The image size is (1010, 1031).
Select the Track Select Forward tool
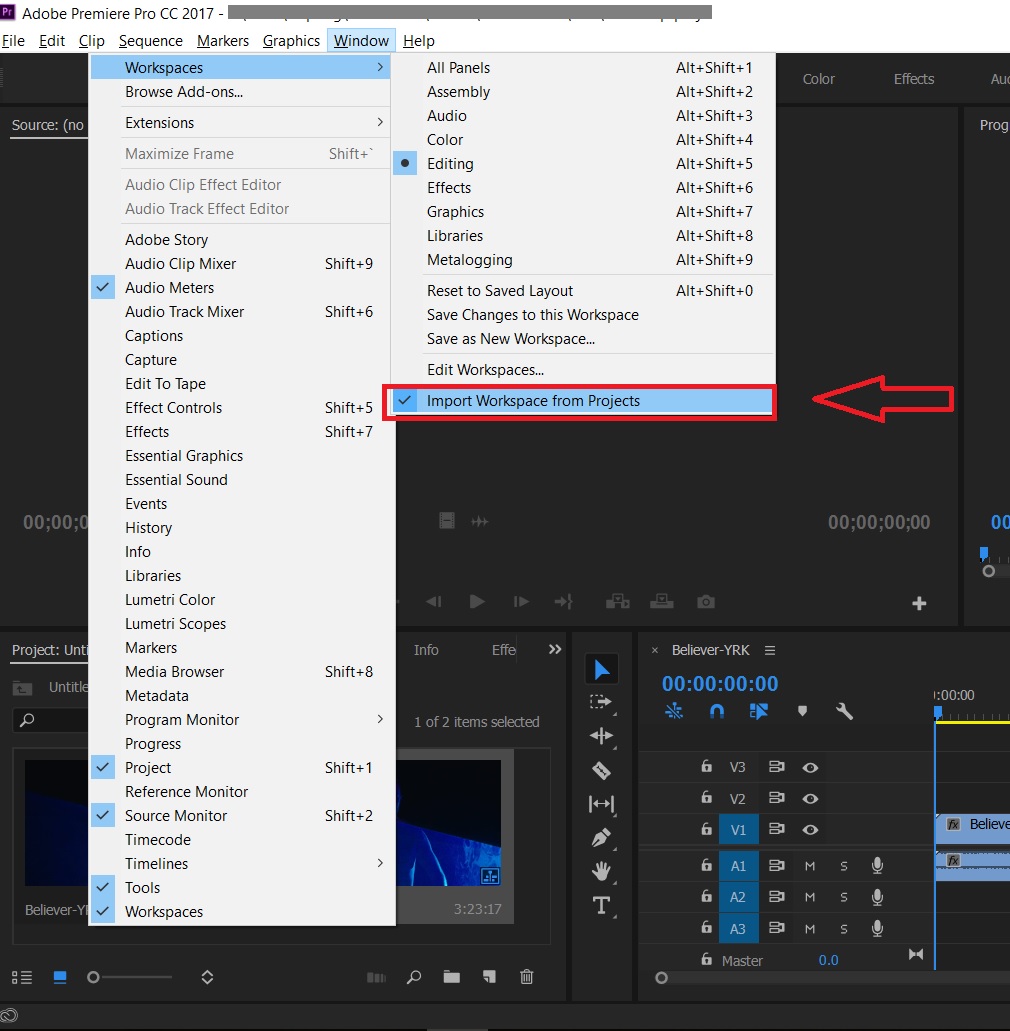coord(601,702)
